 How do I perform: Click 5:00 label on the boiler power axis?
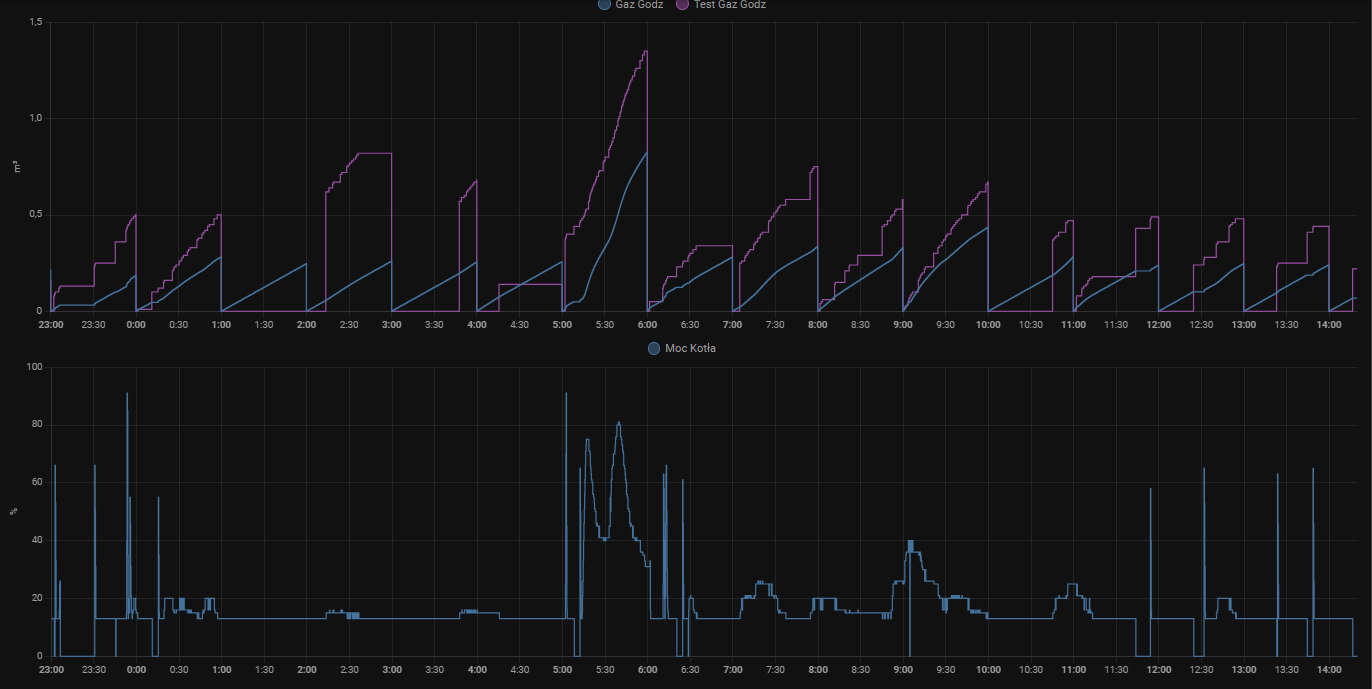[562, 669]
